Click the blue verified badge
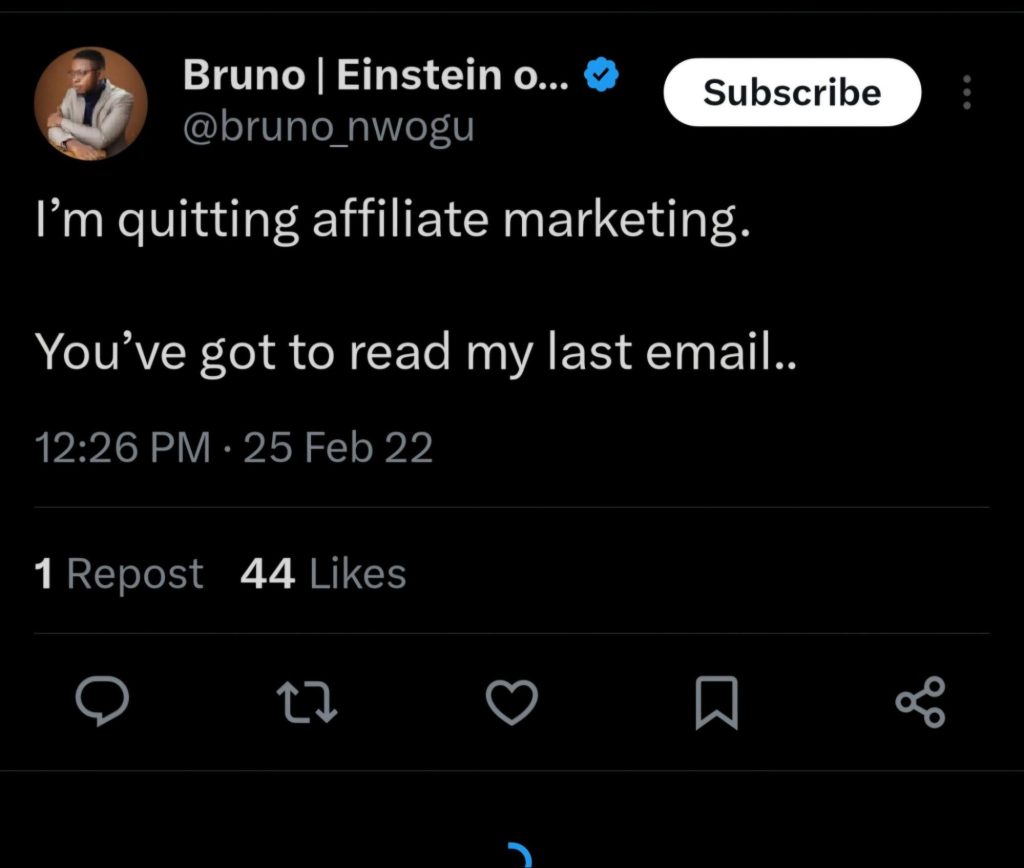 (x=601, y=76)
